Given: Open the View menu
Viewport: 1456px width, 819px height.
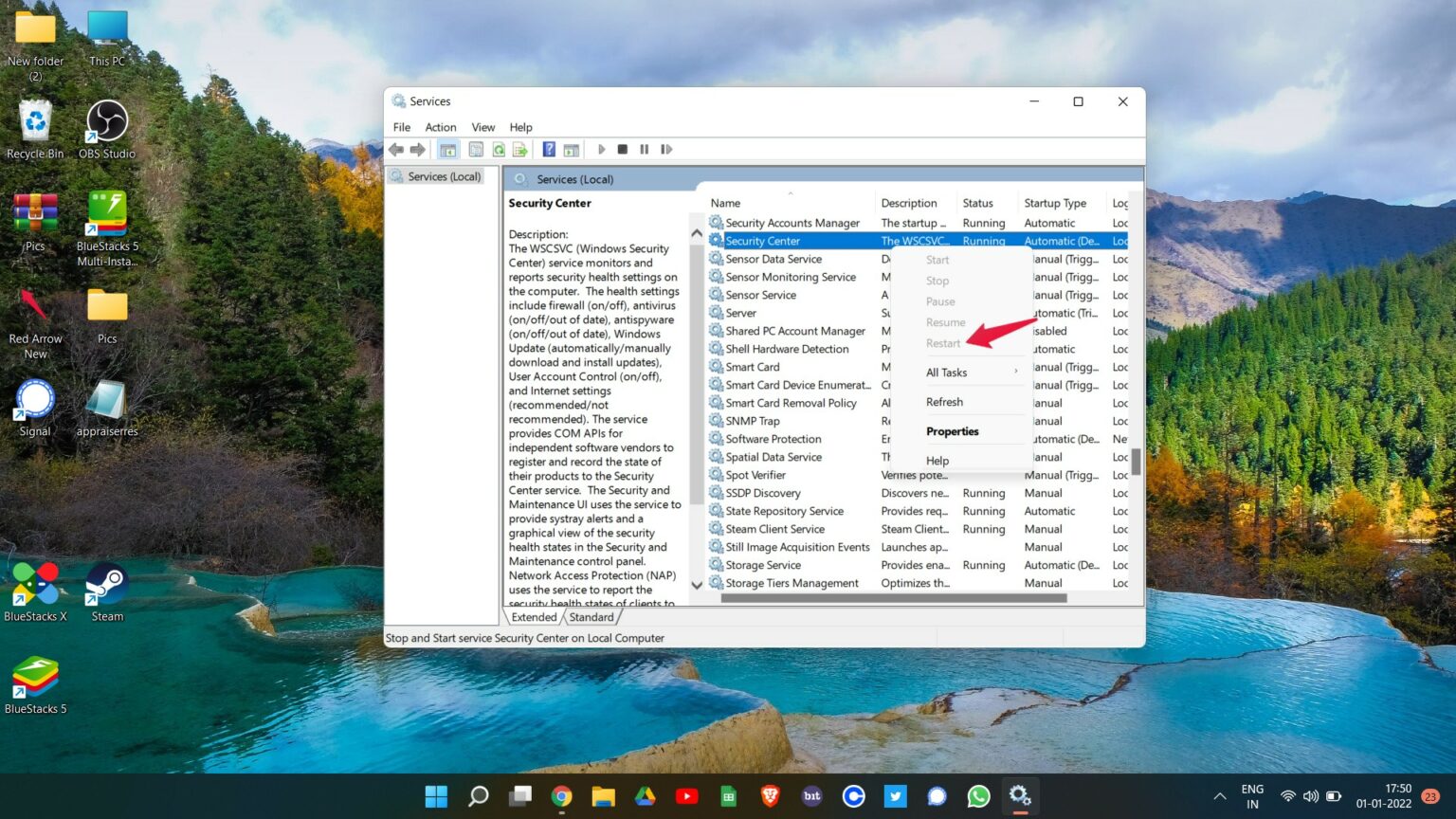Looking at the screenshot, I should (x=483, y=126).
